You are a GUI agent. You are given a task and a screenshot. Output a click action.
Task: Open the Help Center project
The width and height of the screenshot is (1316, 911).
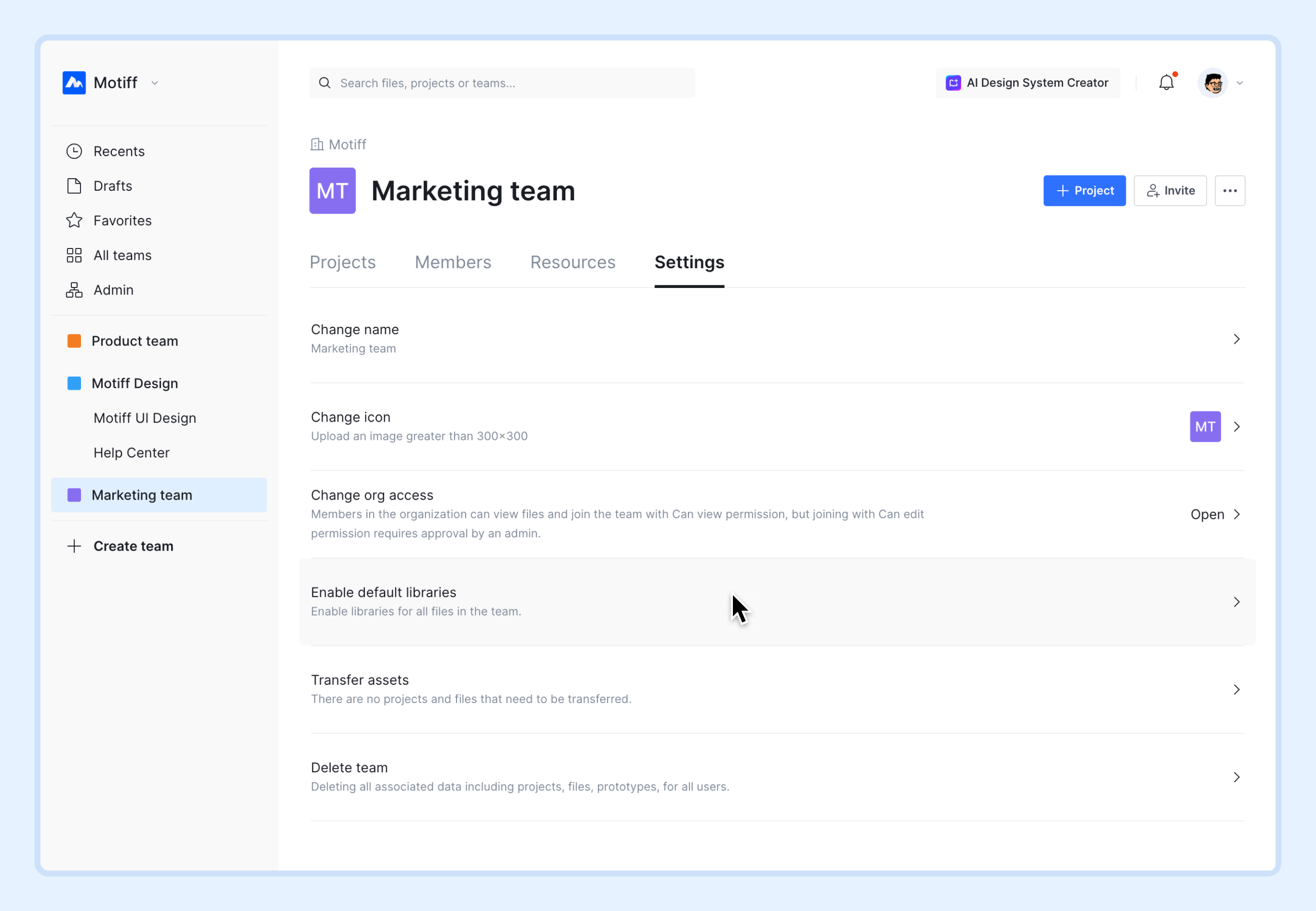[132, 452]
